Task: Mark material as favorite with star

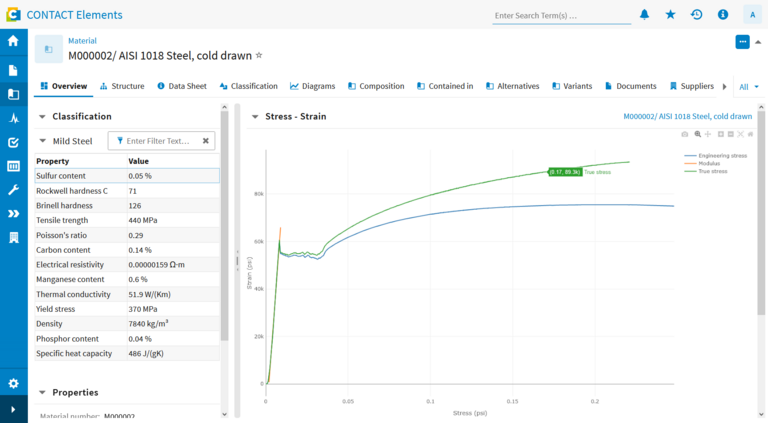Action: pyautogui.click(x=259, y=55)
